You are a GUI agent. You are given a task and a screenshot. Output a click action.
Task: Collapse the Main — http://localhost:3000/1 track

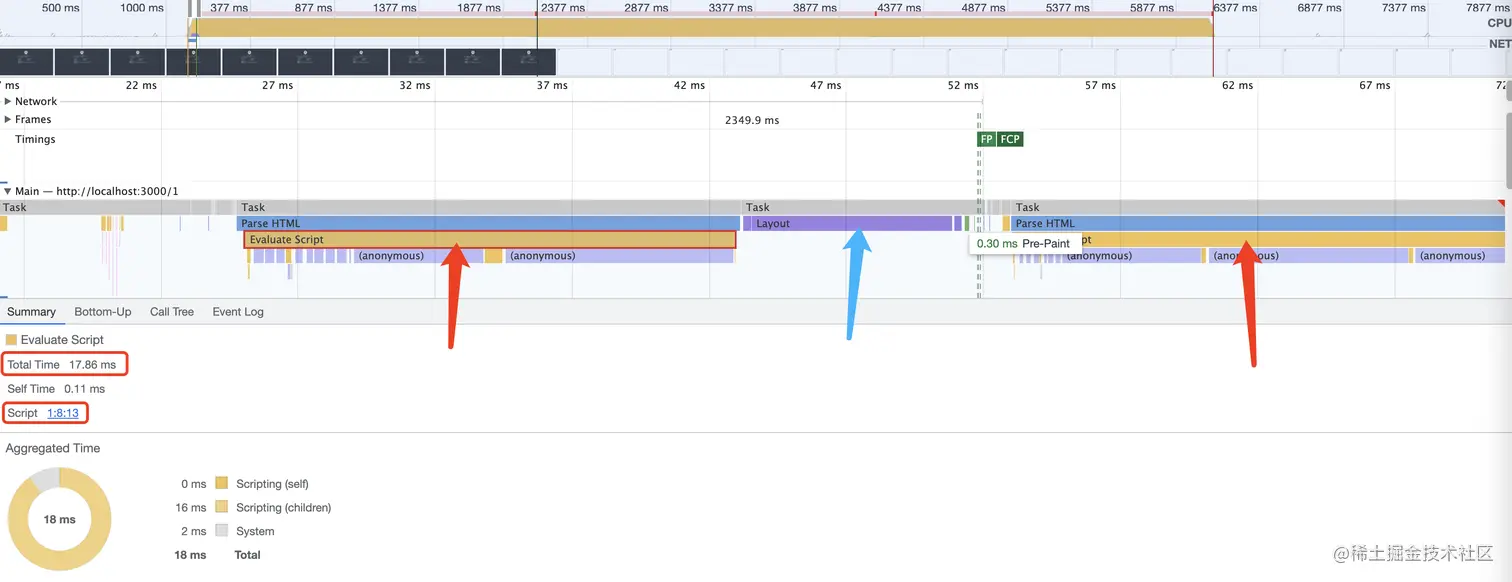[8, 191]
